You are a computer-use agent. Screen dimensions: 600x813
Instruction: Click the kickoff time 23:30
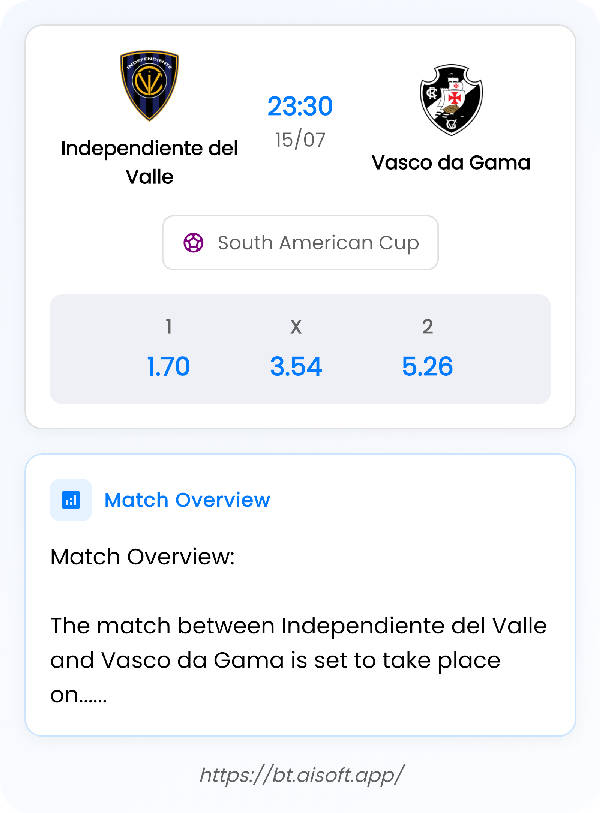tap(300, 105)
